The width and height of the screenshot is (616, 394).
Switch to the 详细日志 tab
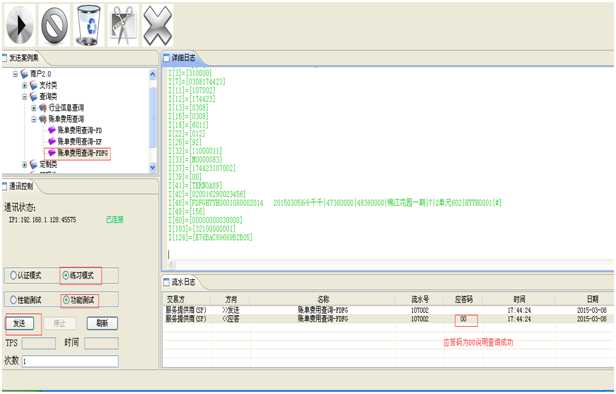183,58
